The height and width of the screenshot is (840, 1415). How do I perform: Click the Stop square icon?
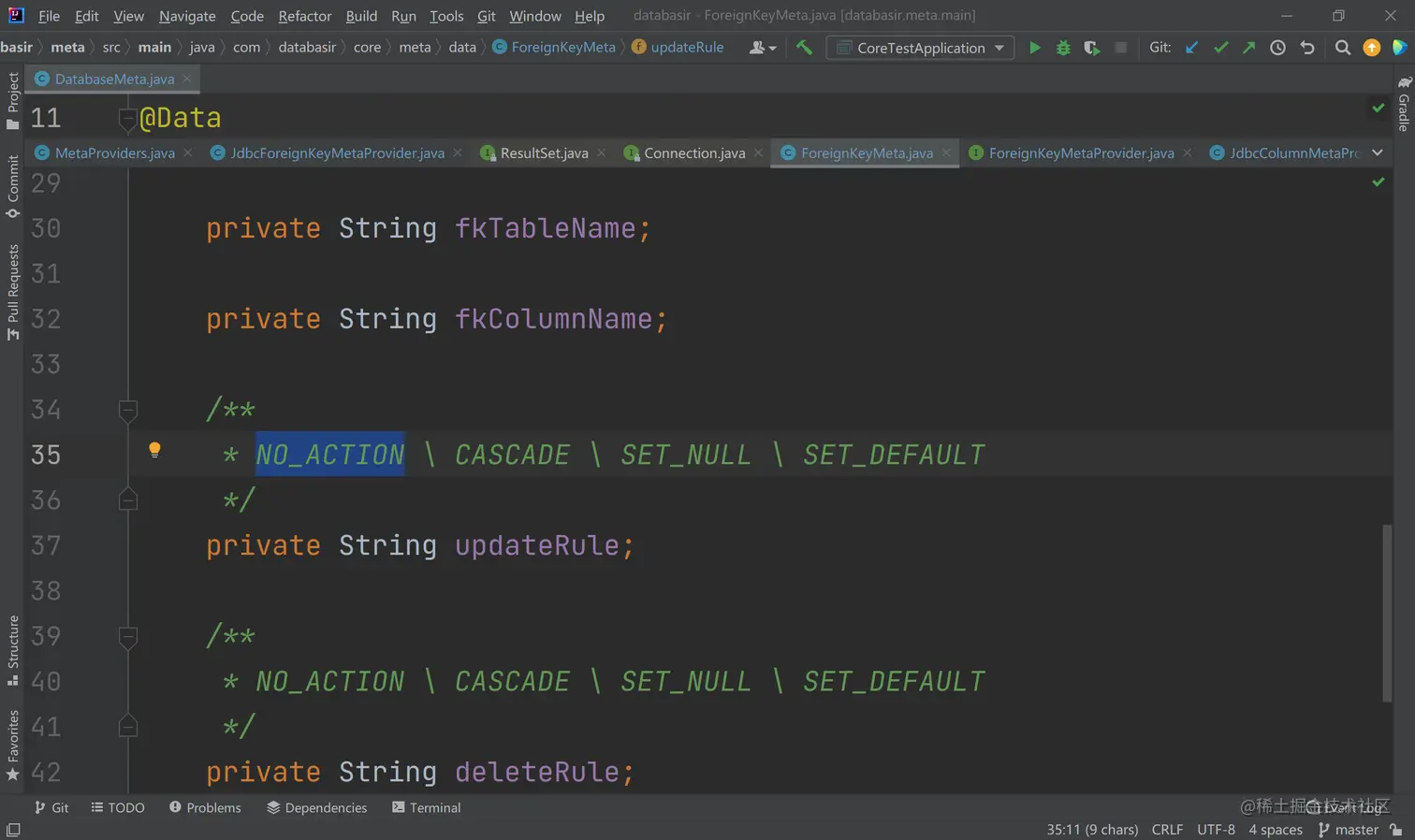click(1120, 47)
